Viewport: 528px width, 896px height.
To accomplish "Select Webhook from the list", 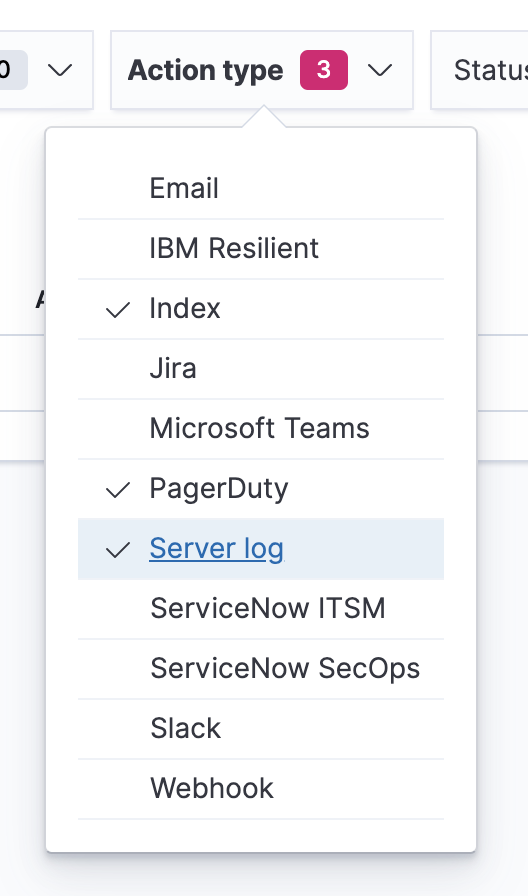I will click(x=261, y=789).
